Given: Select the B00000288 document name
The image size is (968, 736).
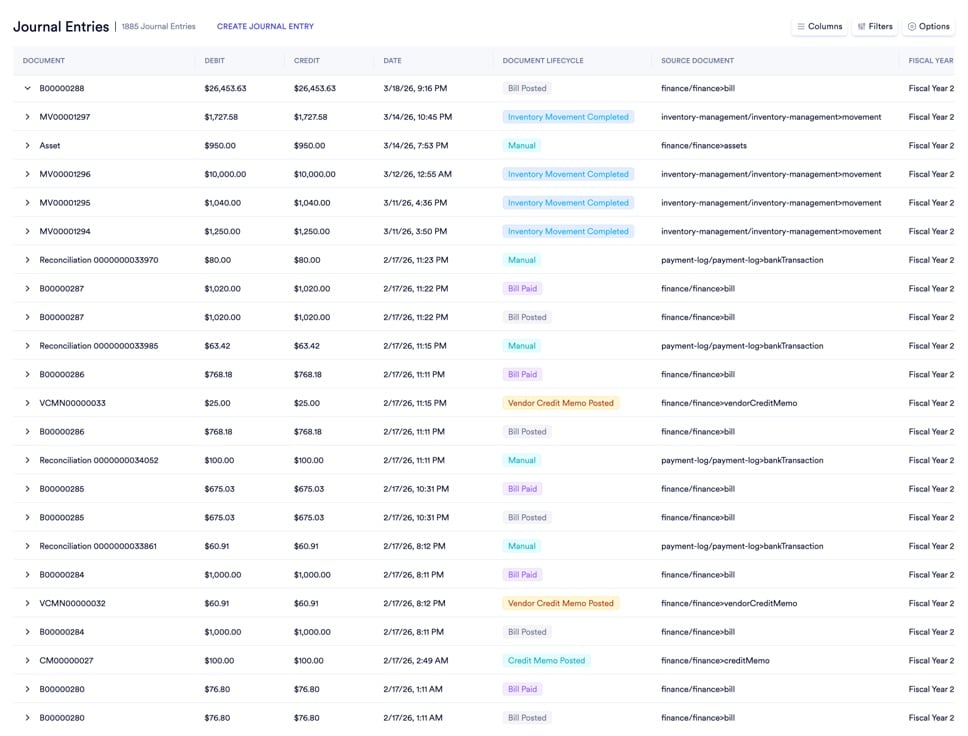Looking at the screenshot, I should pos(62,88).
